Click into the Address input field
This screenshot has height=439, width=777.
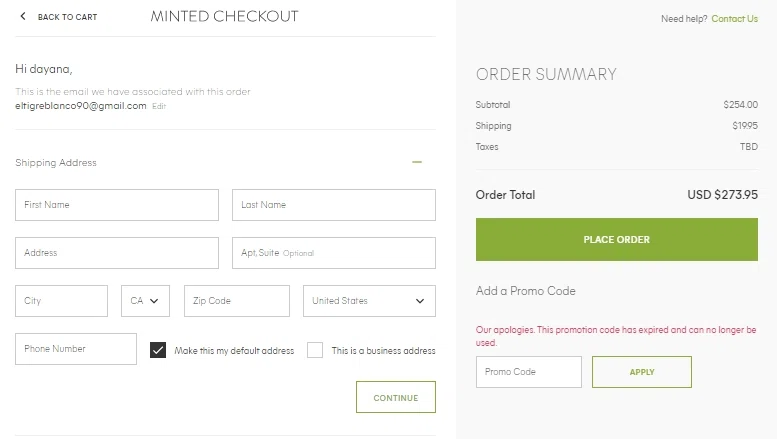point(117,253)
